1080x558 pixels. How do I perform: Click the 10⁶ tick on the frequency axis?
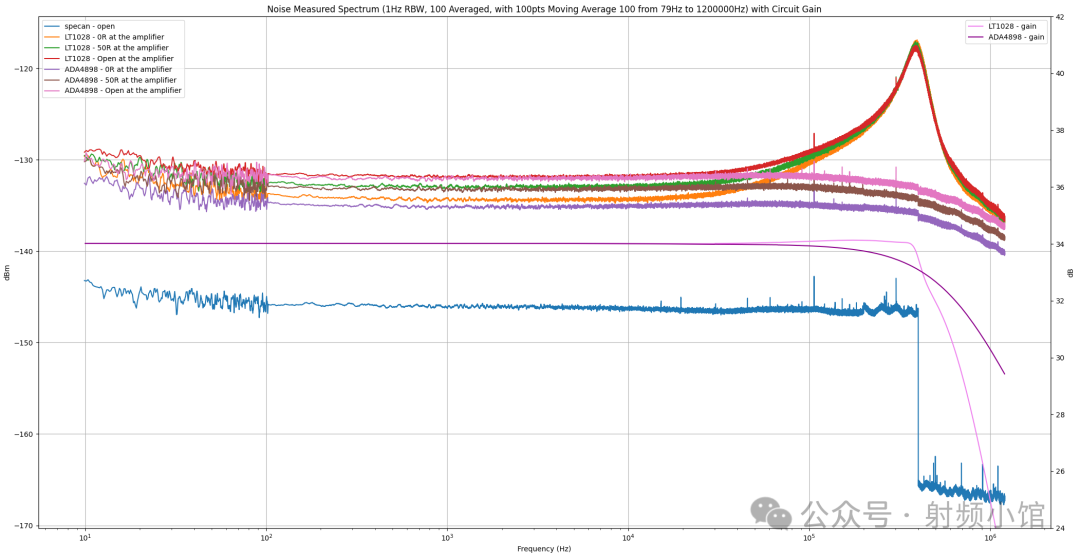[989, 538]
